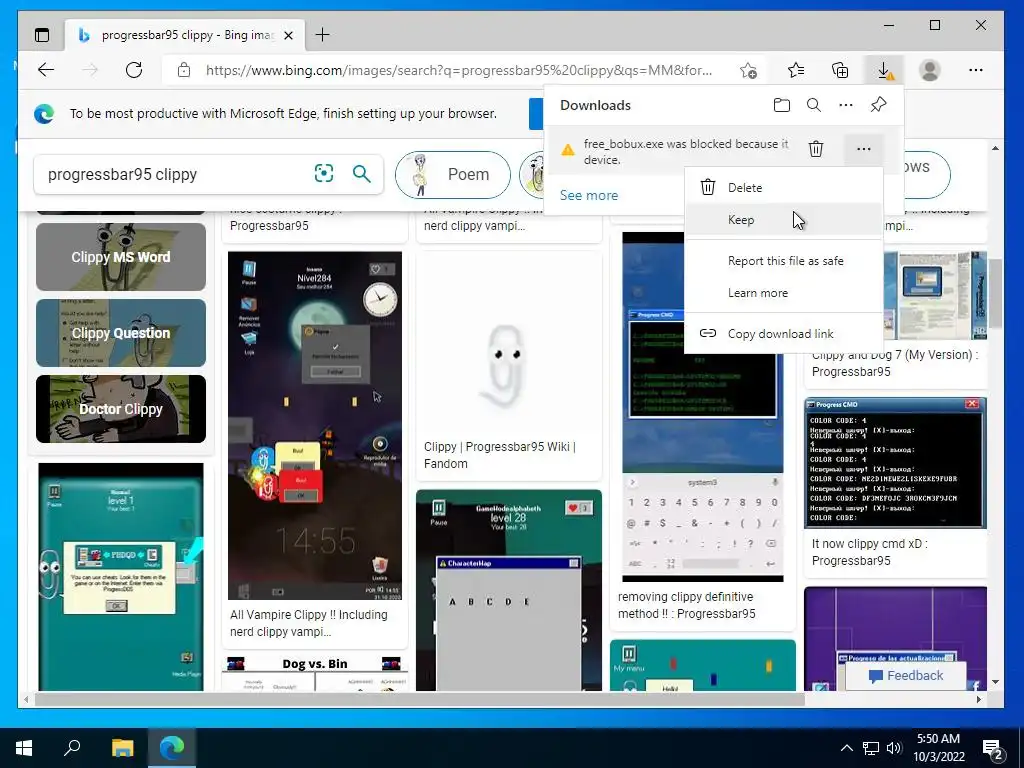Refresh the current page

pyautogui.click(x=134, y=70)
